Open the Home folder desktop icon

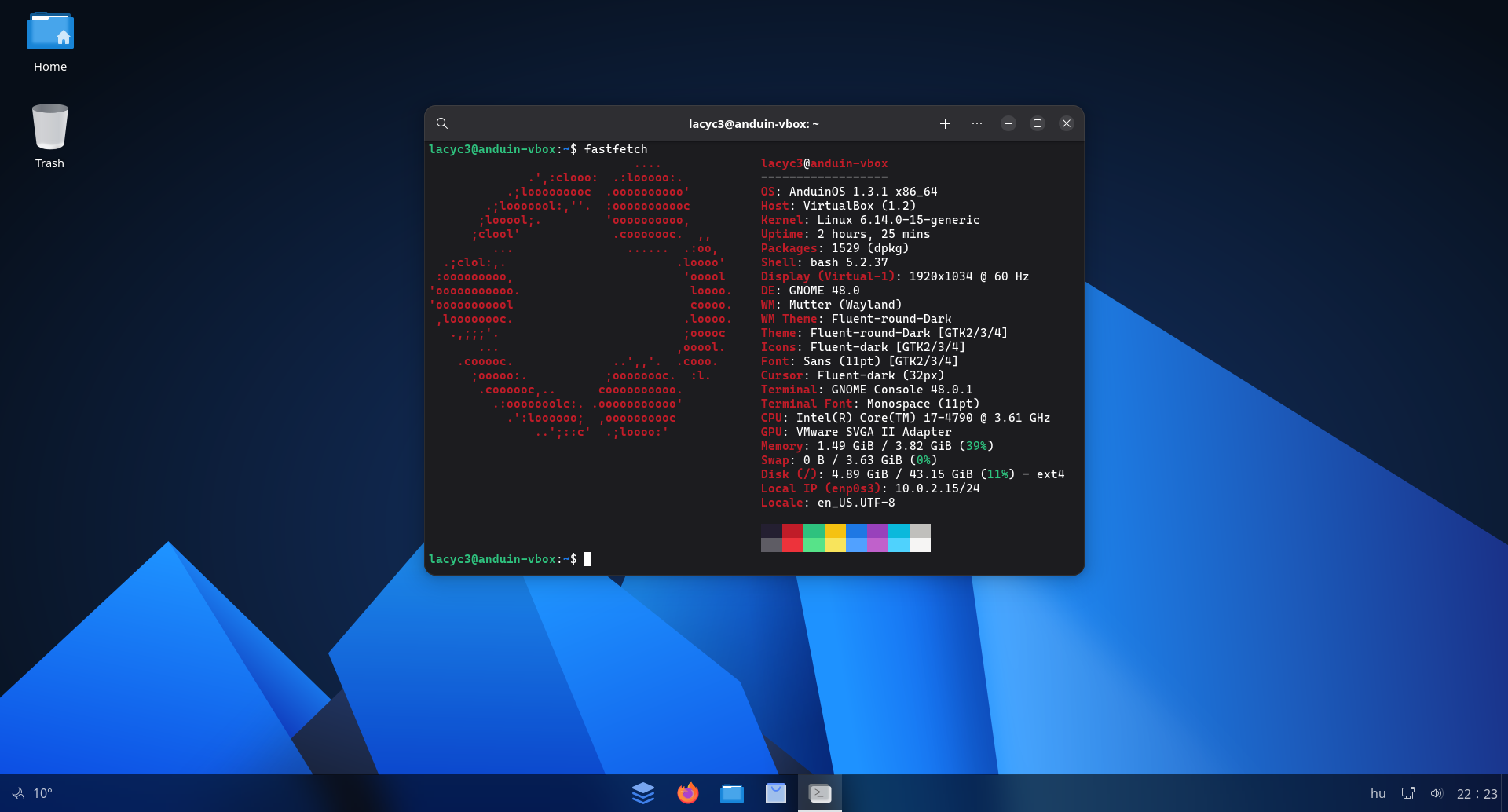[x=50, y=42]
